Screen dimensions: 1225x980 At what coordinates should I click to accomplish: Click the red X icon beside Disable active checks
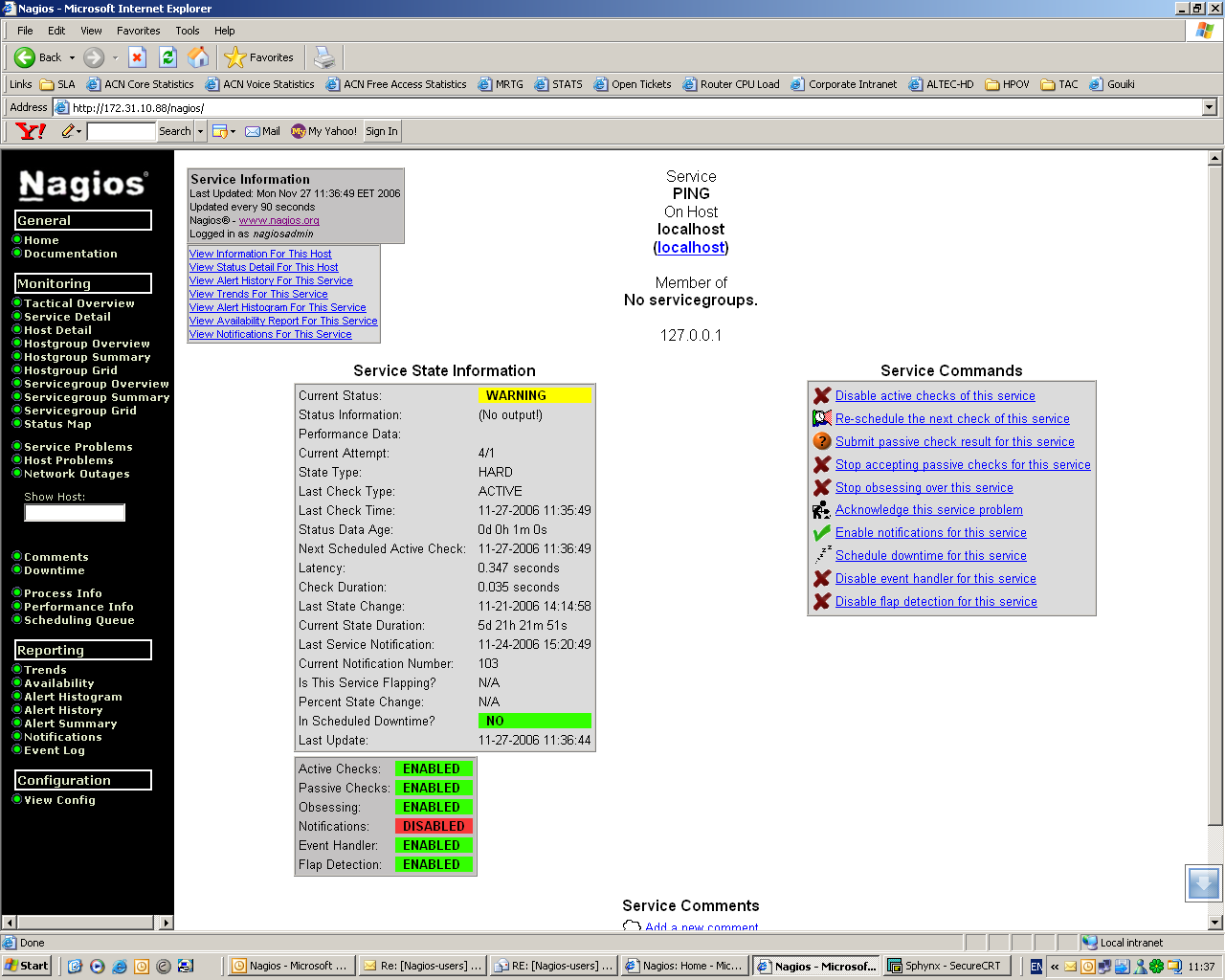point(821,395)
